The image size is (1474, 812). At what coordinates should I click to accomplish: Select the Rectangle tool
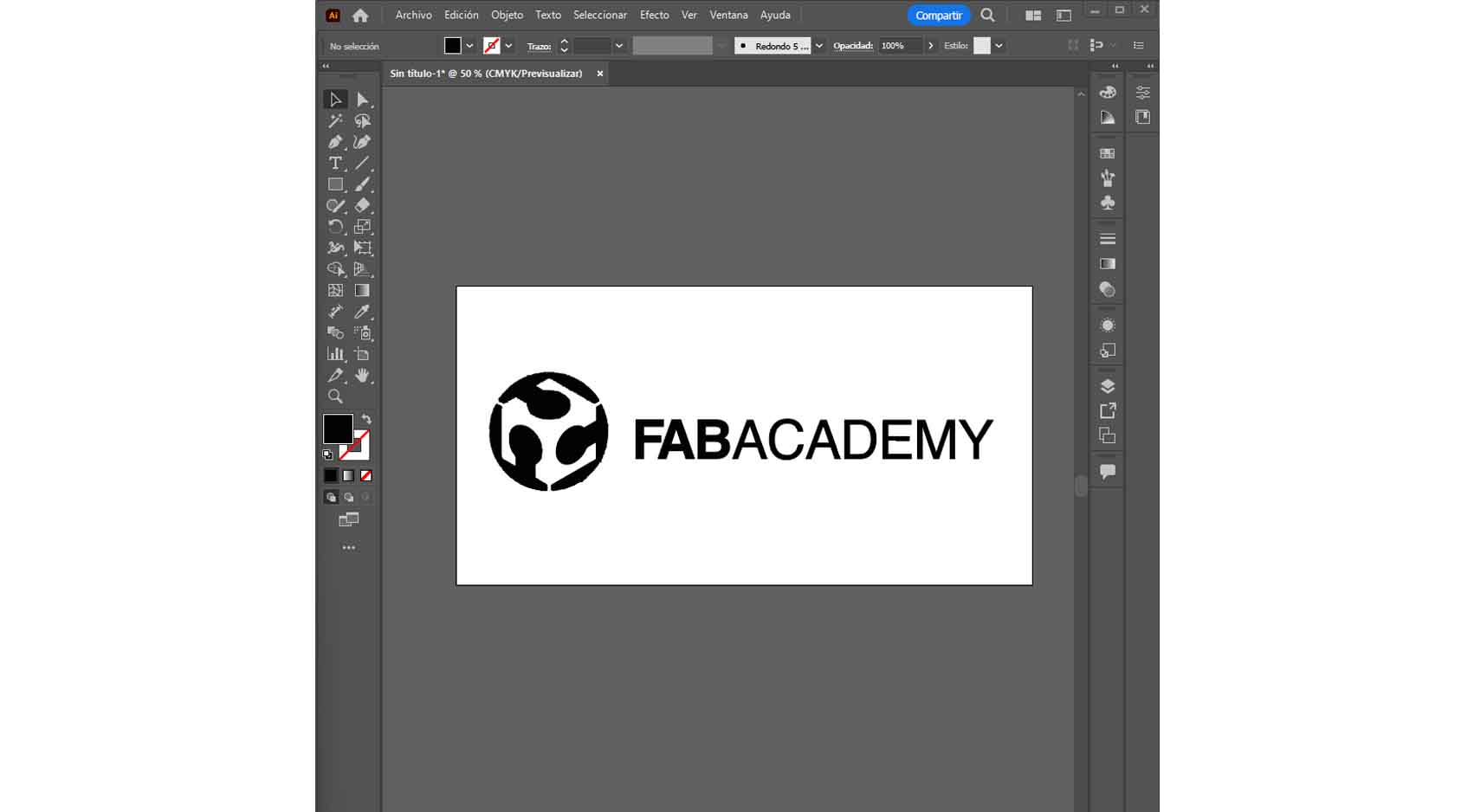tap(335, 184)
